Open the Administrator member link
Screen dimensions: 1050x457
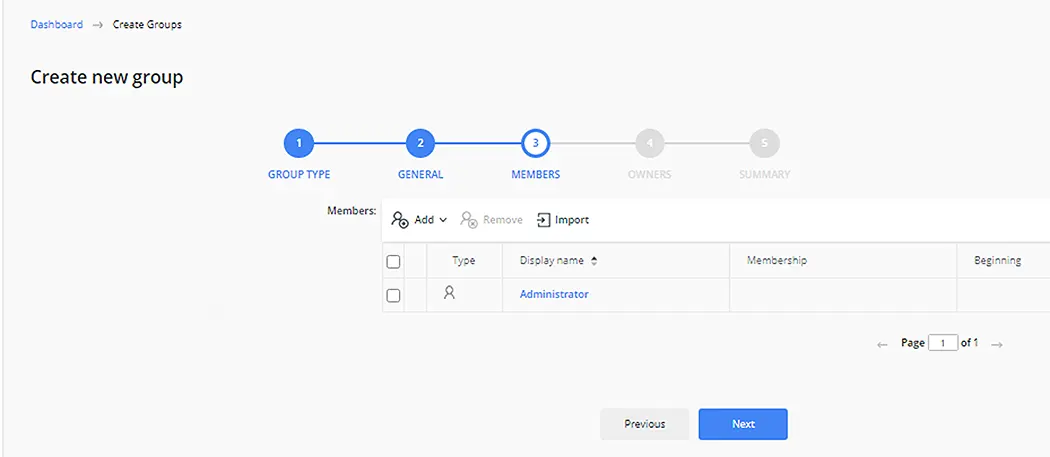tap(554, 294)
